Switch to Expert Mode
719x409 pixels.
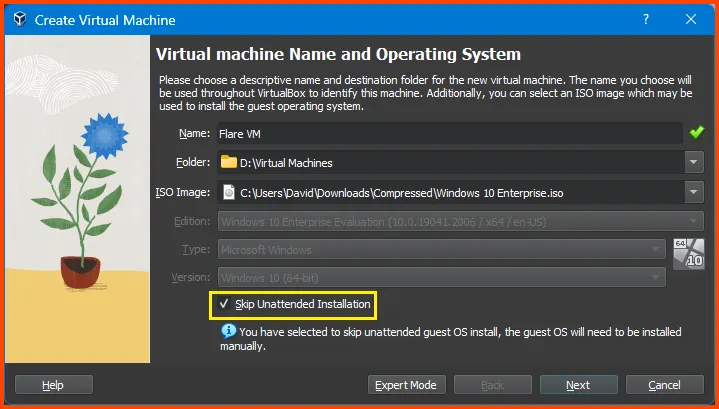pyautogui.click(x=406, y=385)
